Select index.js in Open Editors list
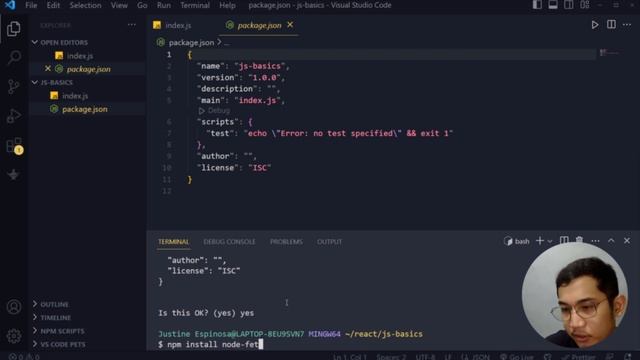 coord(80,56)
